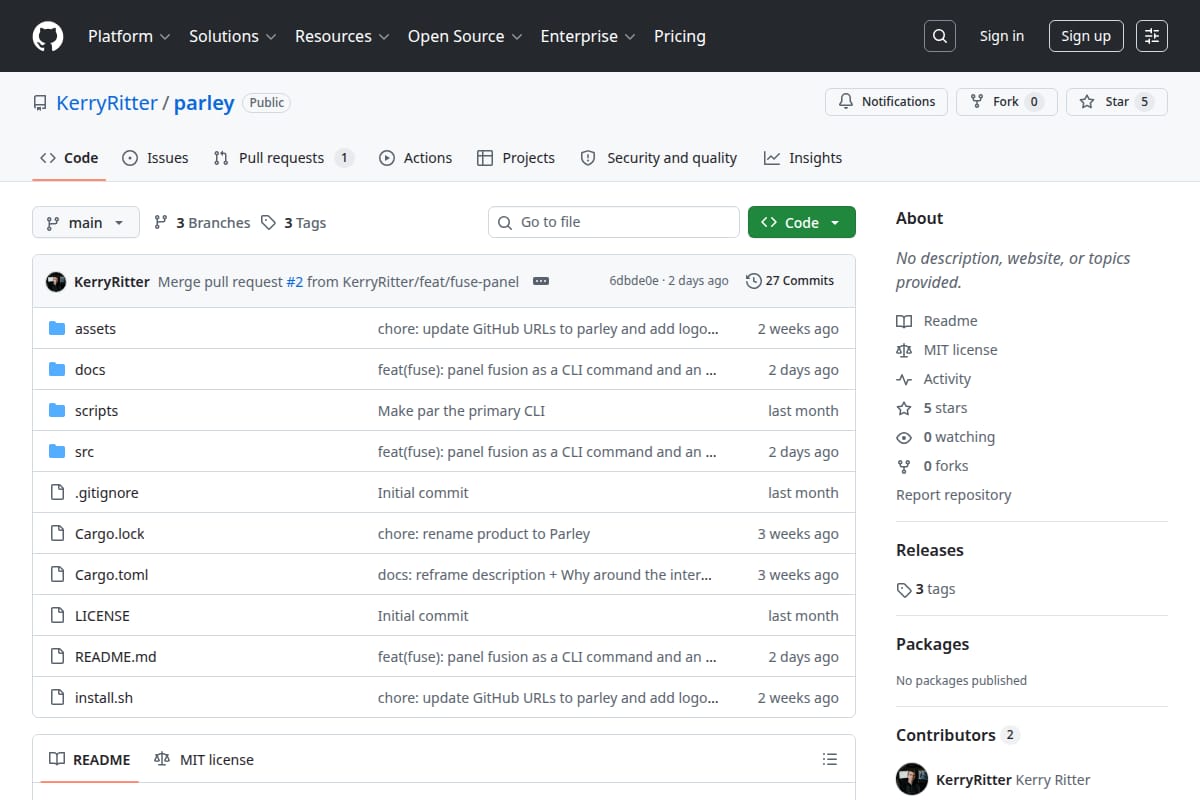The height and width of the screenshot is (800, 1200).
Task: Open the Enterprise dropdown menu
Action: coord(588,36)
